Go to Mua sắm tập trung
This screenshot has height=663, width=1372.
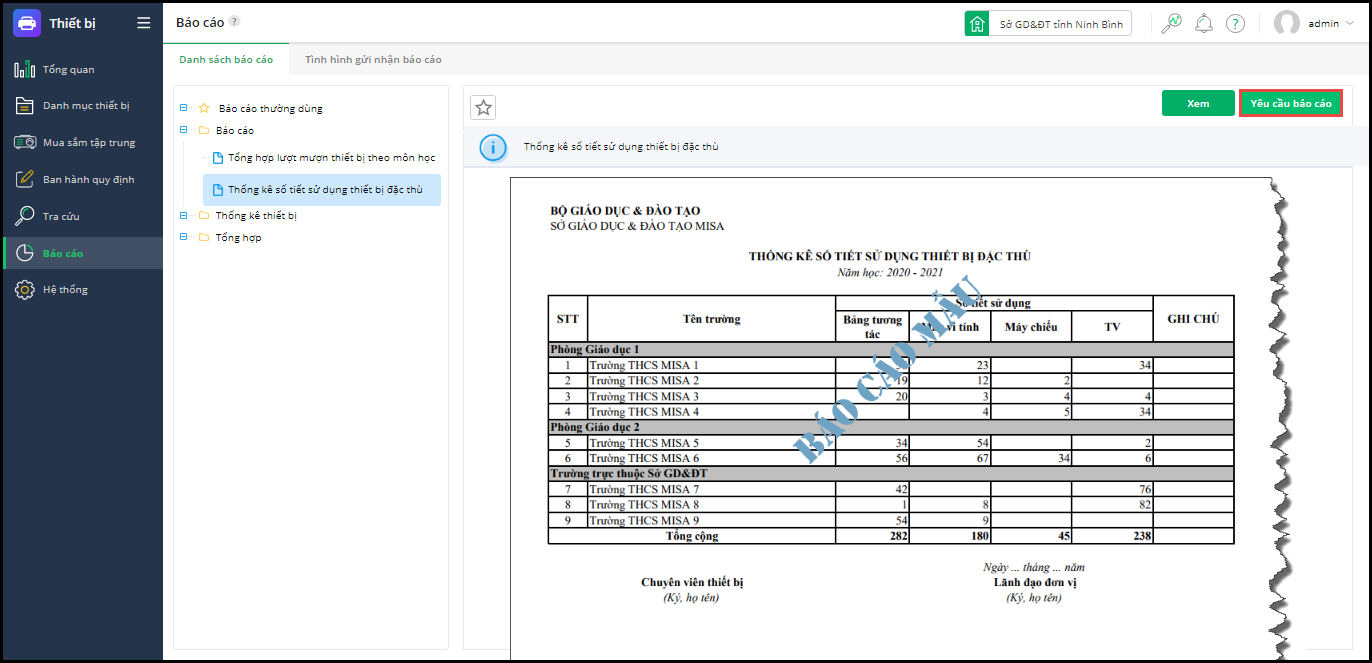click(x=88, y=143)
